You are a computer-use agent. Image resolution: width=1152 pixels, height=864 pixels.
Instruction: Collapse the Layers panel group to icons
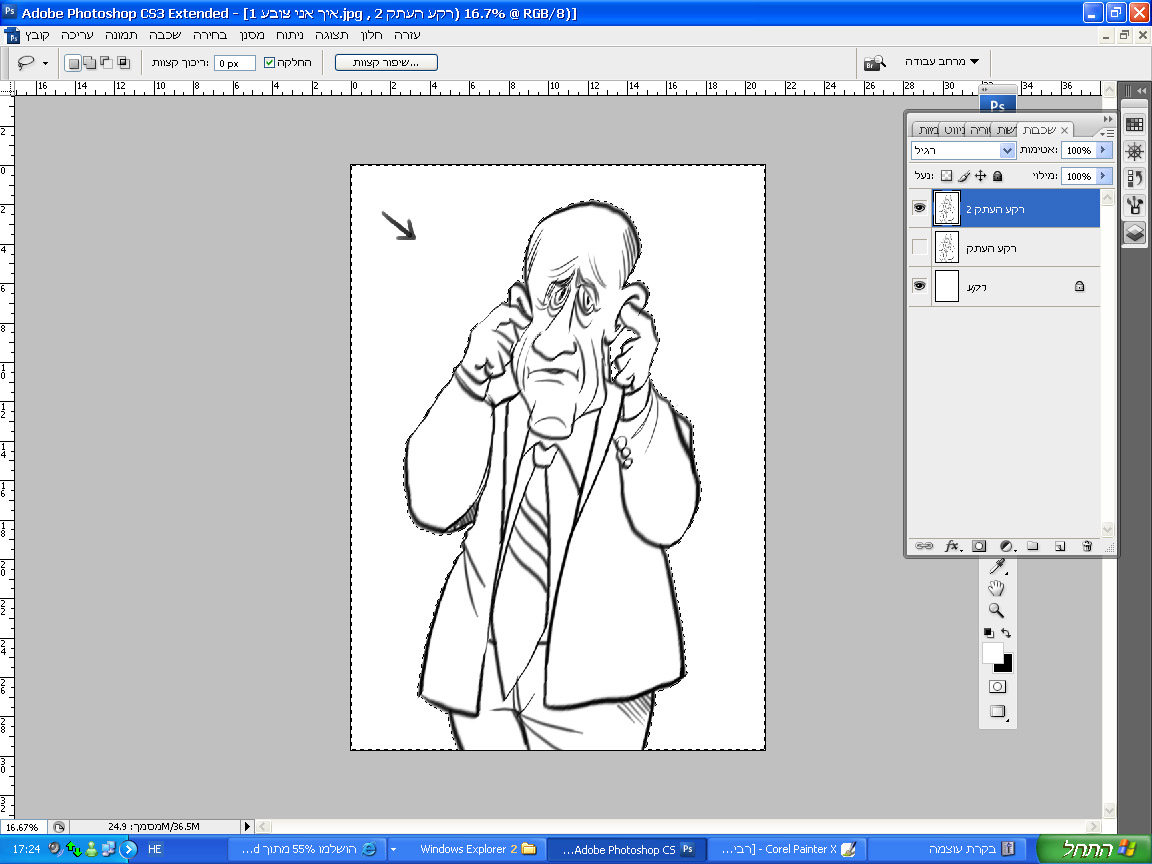tap(1108, 119)
